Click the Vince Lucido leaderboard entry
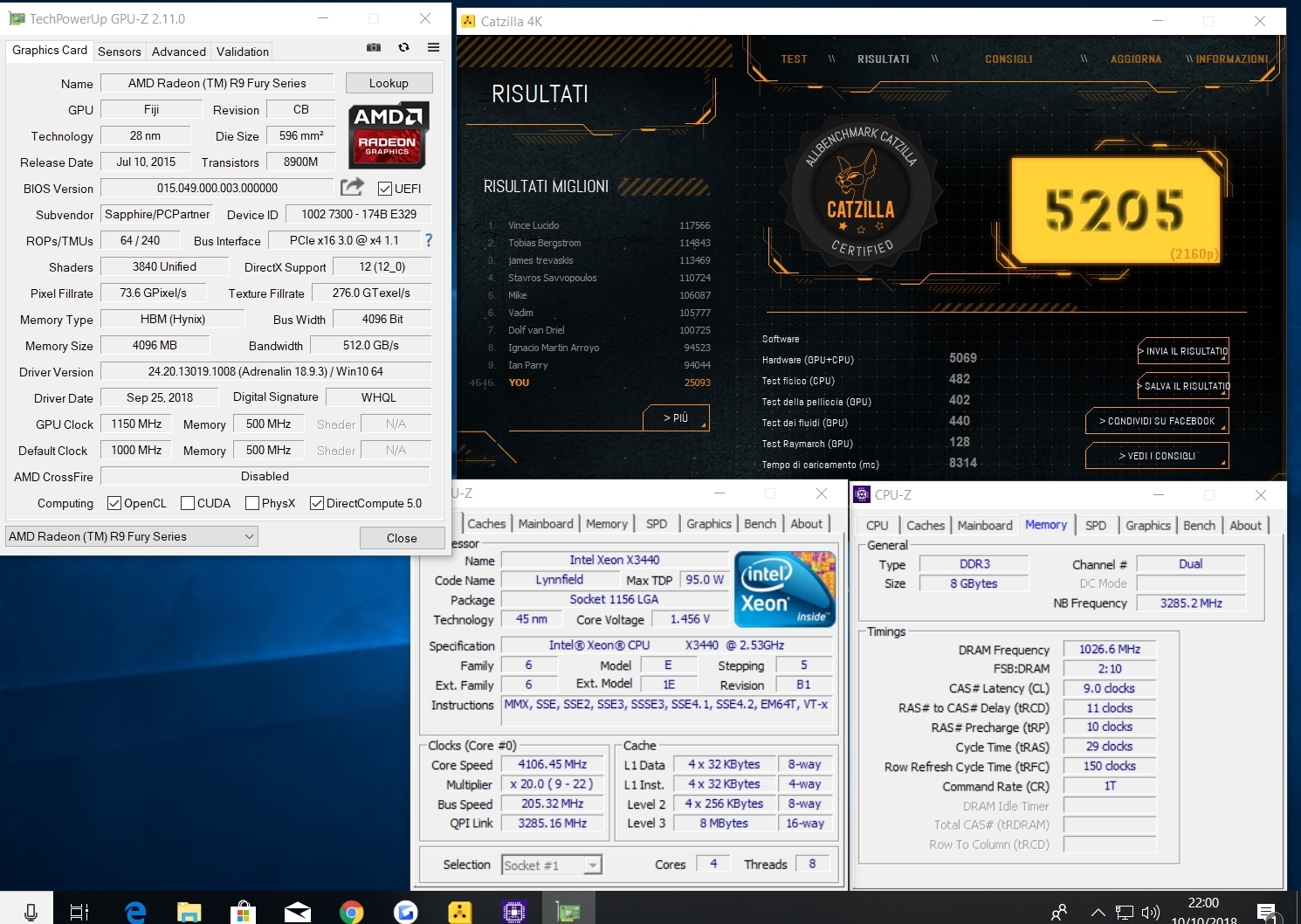 [x=598, y=225]
